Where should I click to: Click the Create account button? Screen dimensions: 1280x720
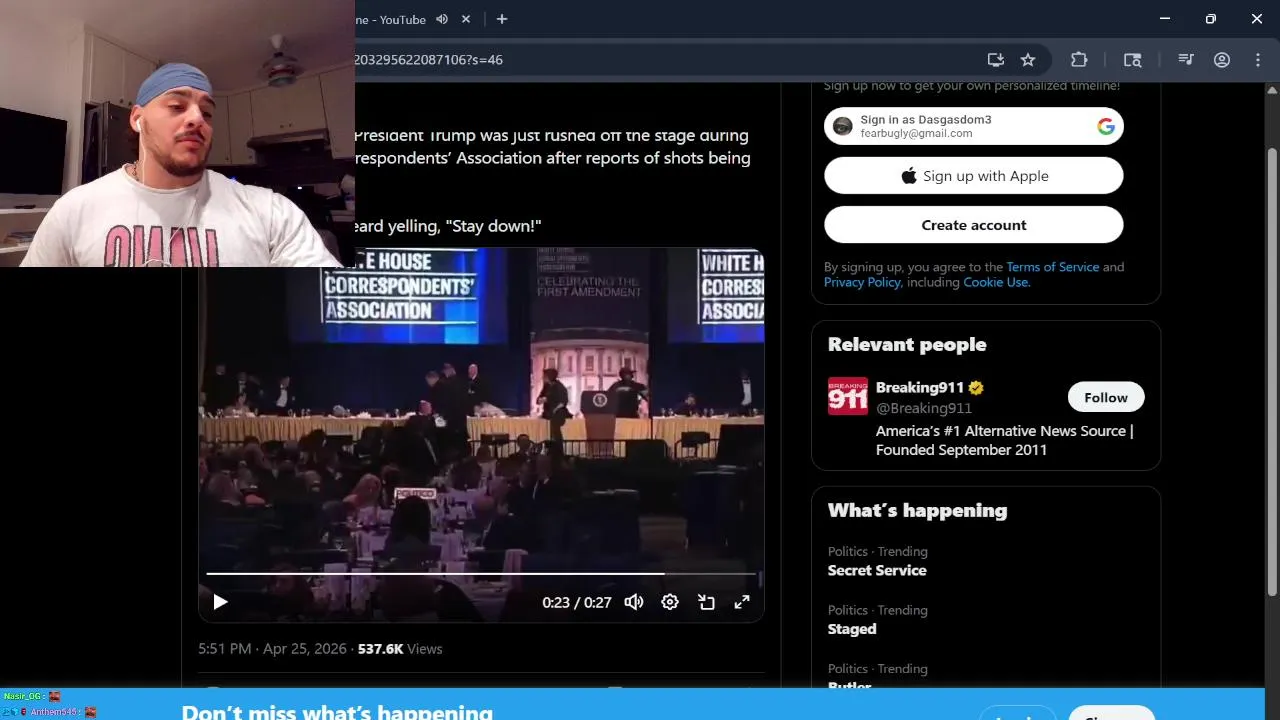point(974,225)
